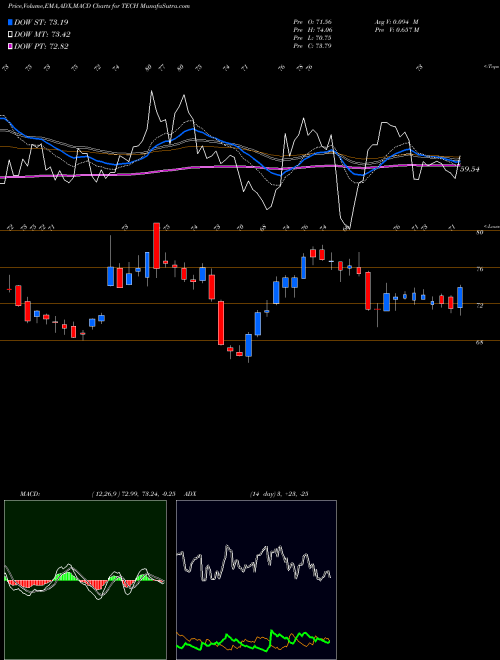The height and width of the screenshot is (660, 500).
Task: Open the dark blue ADX indicator panel
Action: [x=256, y=580]
